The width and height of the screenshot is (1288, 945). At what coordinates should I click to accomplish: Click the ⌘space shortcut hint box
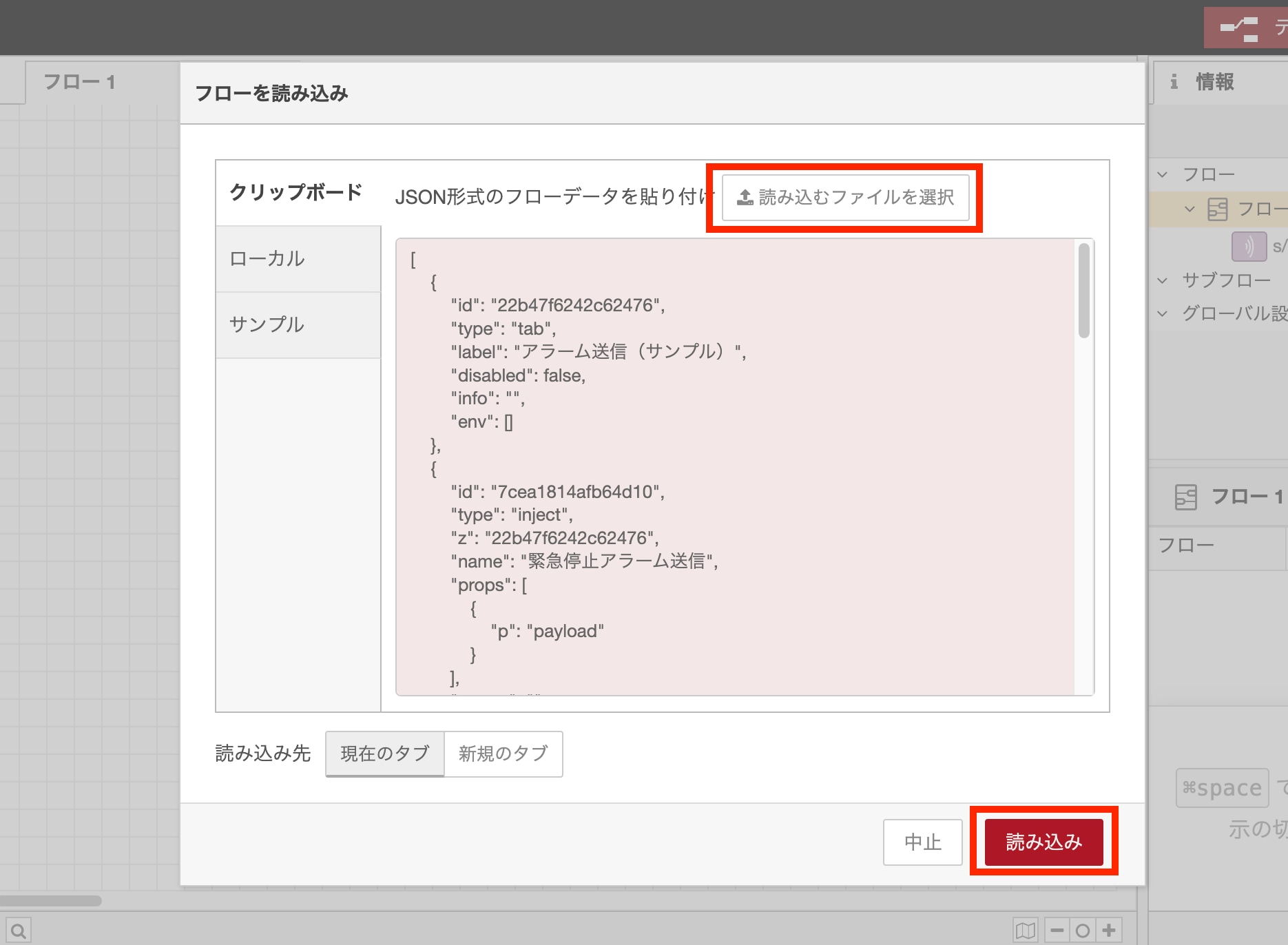1222,787
